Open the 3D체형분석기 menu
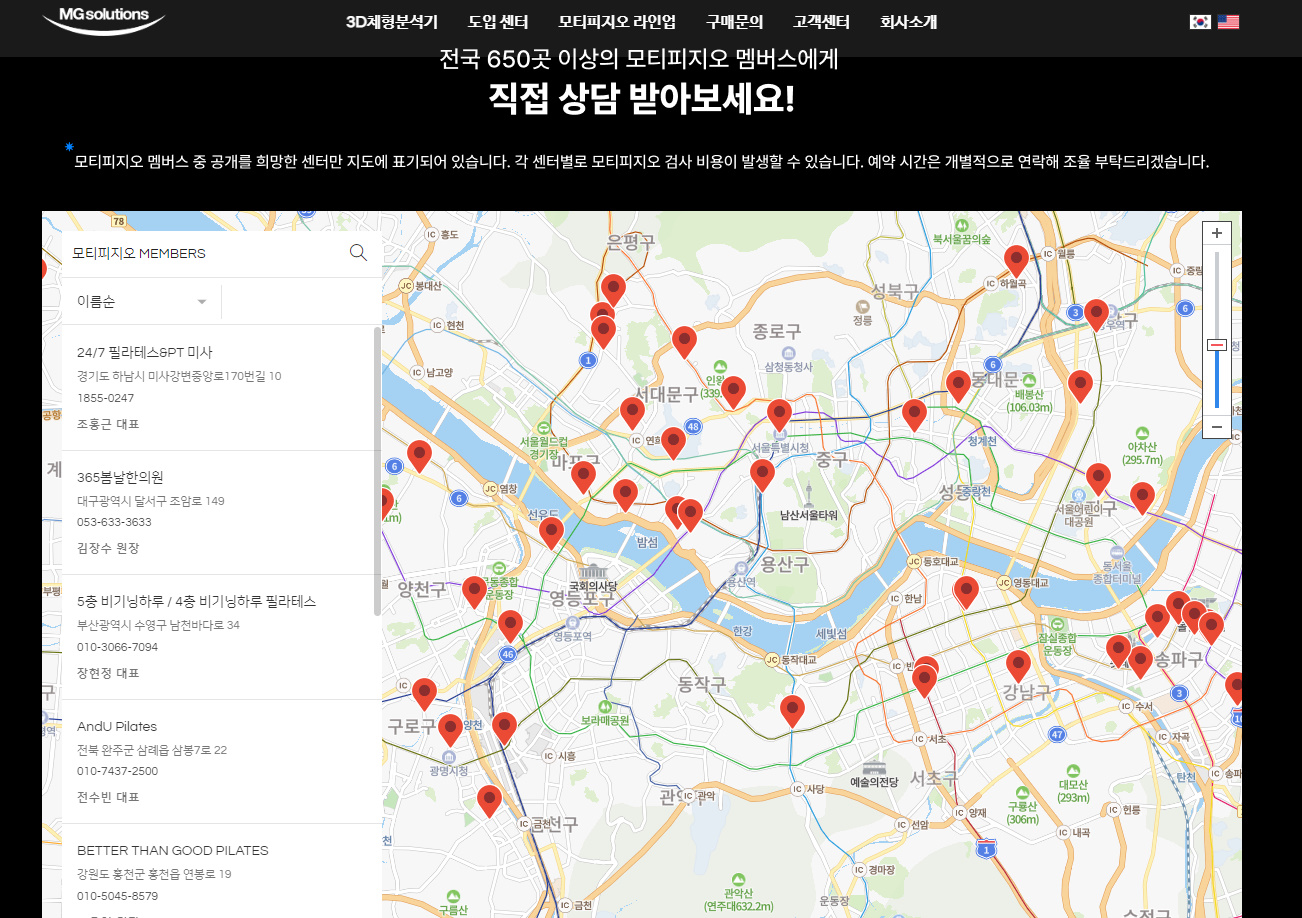This screenshot has height=918, width=1302. tap(392, 22)
